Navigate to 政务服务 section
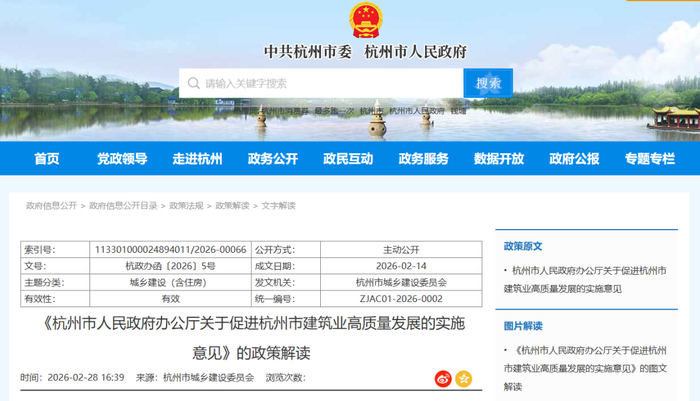The image size is (700, 401). tap(424, 158)
